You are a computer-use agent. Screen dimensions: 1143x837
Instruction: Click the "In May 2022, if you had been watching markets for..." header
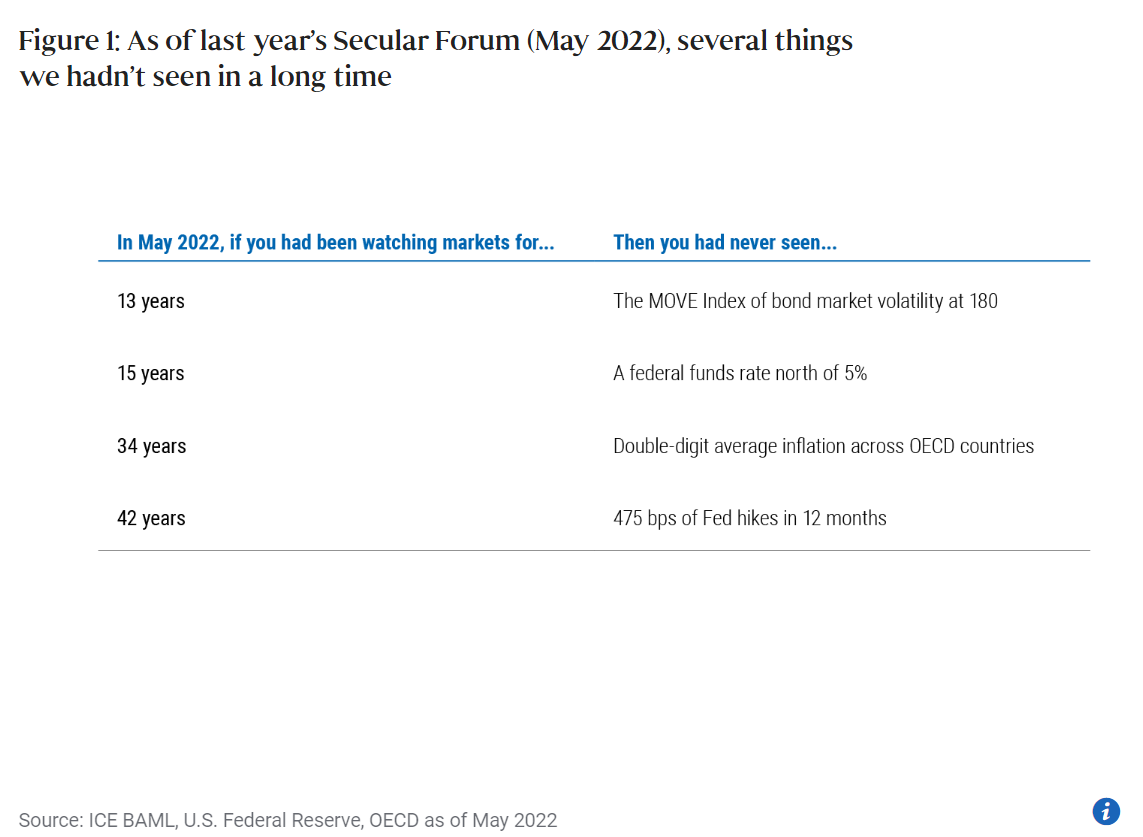pos(336,242)
